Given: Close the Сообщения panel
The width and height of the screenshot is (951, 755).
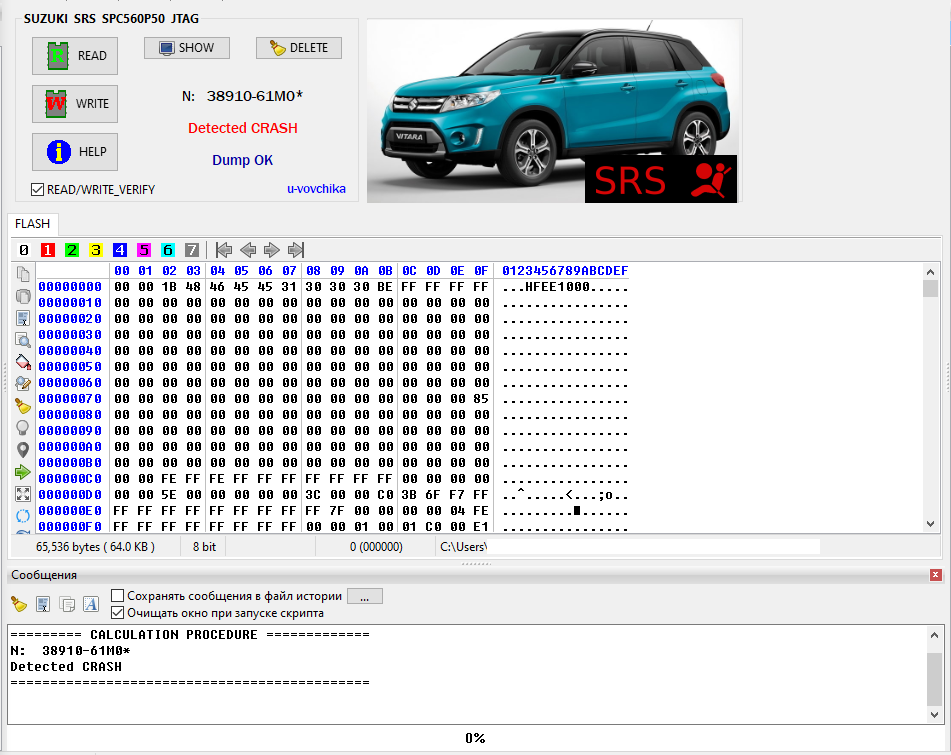Looking at the screenshot, I should (x=936, y=575).
